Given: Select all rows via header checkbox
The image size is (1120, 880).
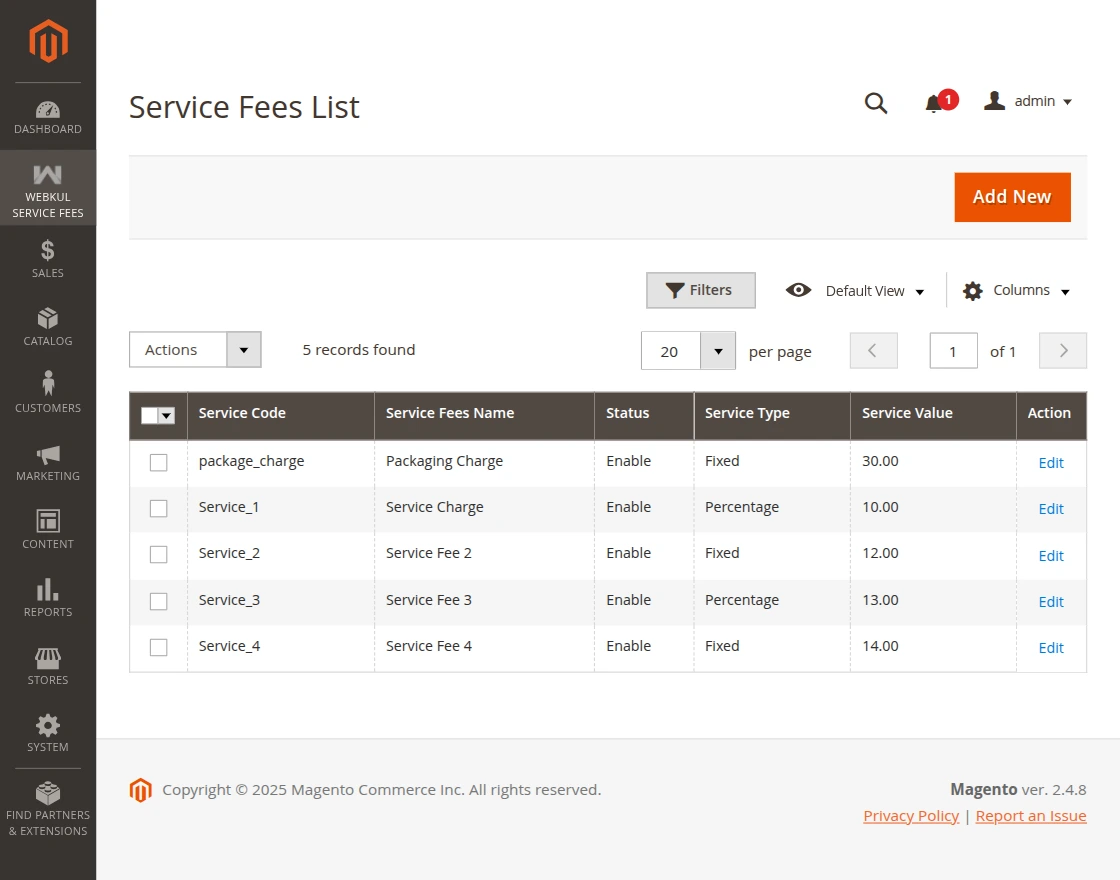Looking at the screenshot, I should tap(157, 415).
